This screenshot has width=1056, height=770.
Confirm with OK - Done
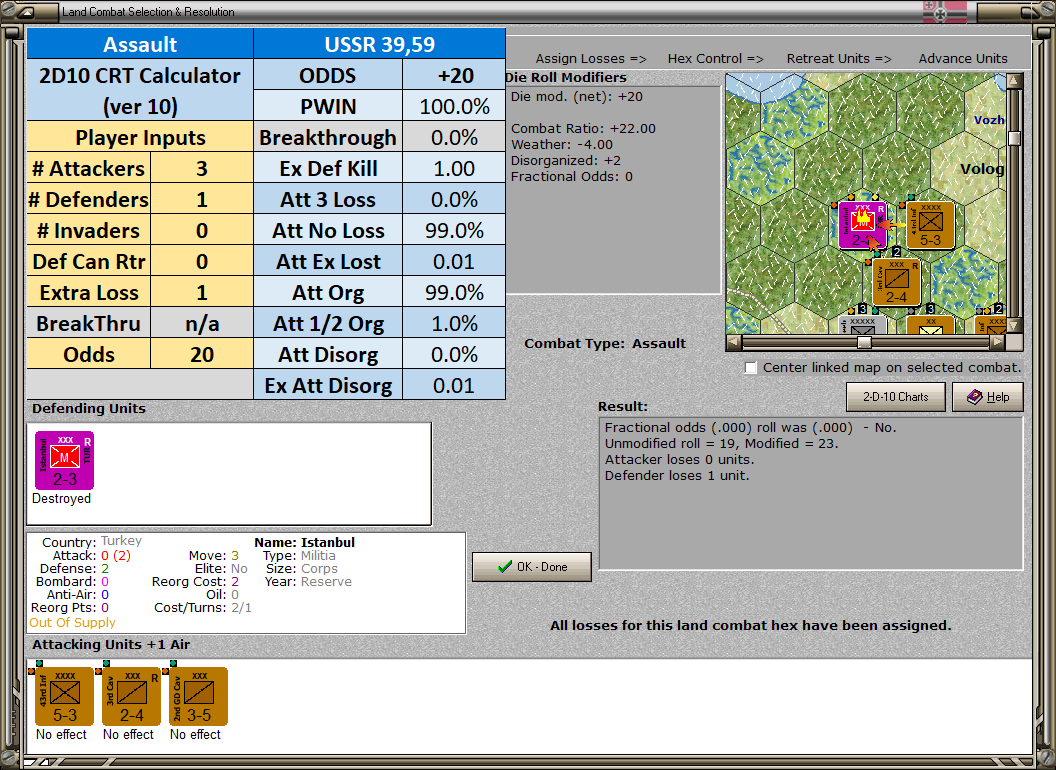pos(532,567)
